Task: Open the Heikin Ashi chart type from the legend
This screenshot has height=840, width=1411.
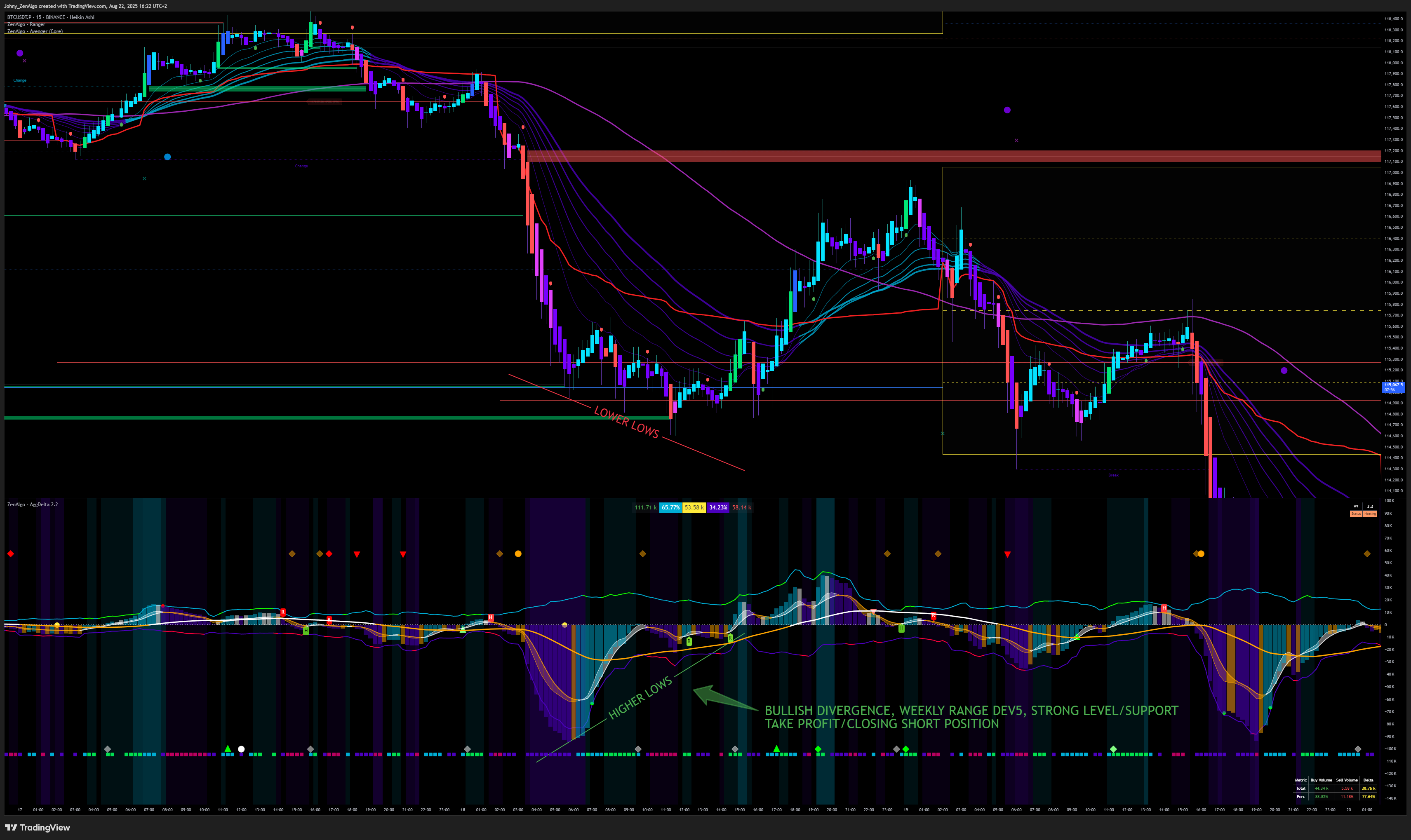Action: click(82, 18)
